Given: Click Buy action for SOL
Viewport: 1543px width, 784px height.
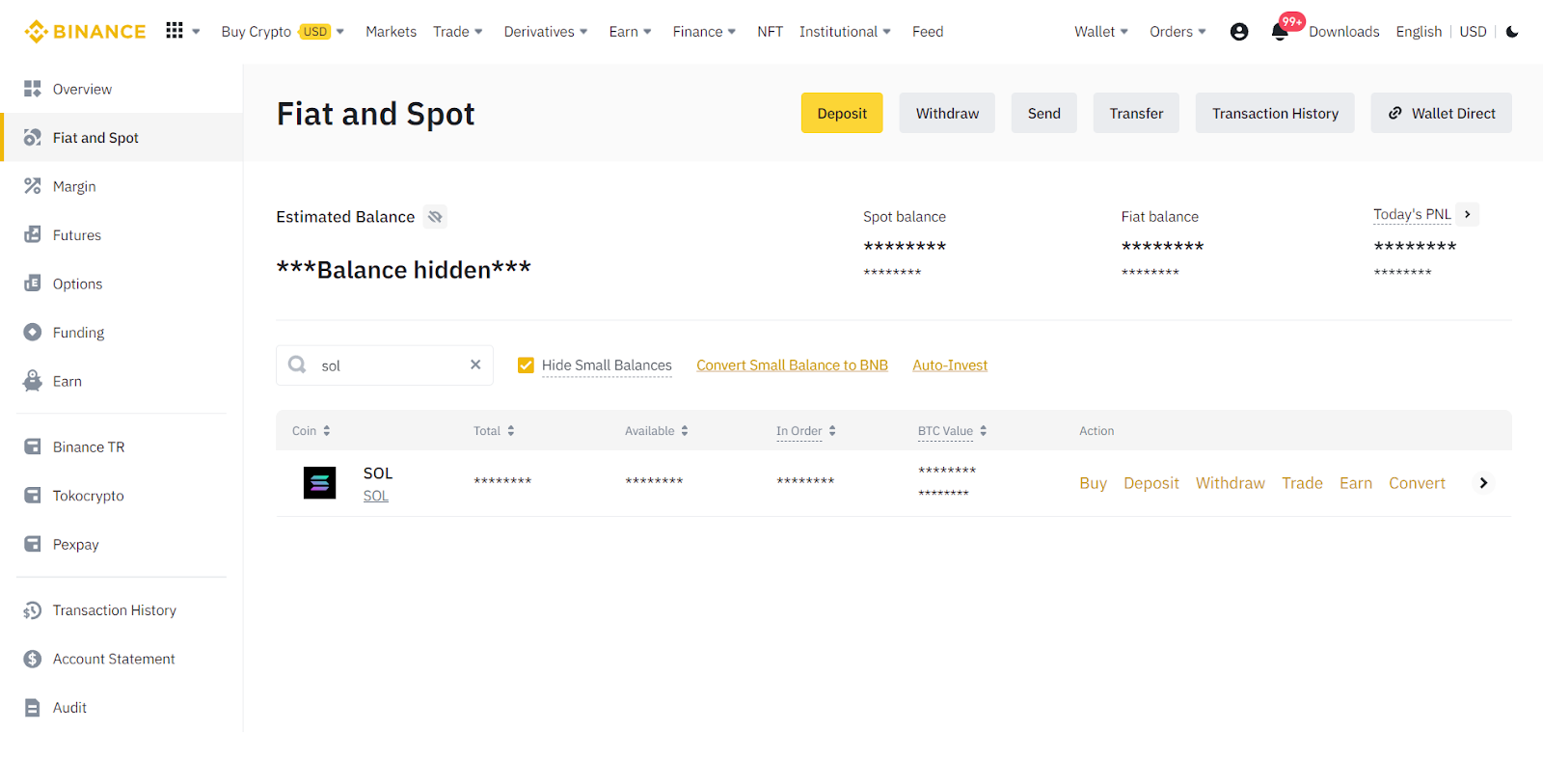Looking at the screenshot, I should pos(1093,483).
